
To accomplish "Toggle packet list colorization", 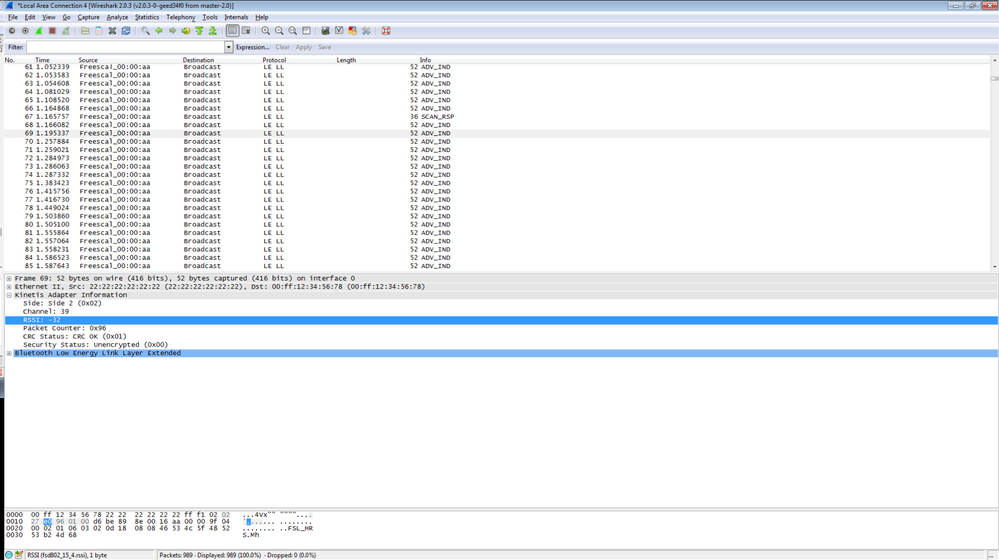I will coord(233,31).
